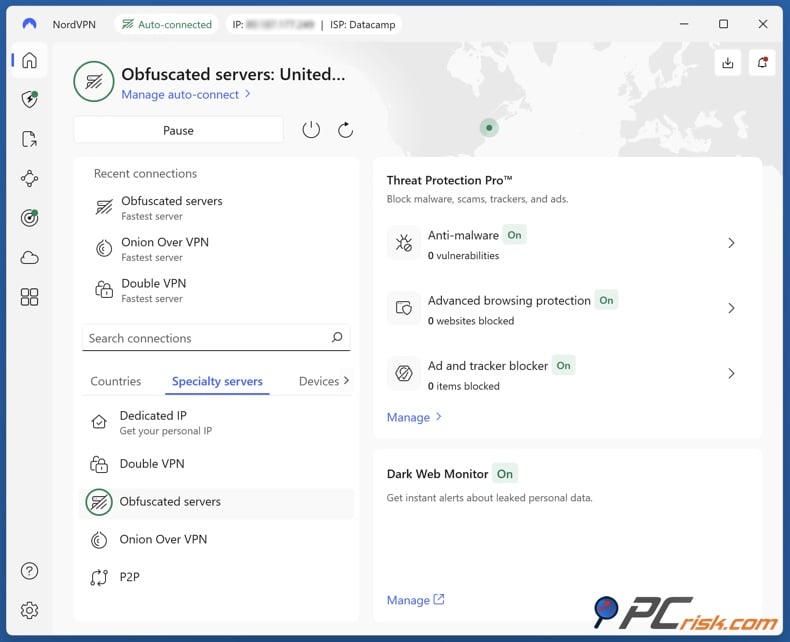Open the notifications bell icon
The width and height of the screenshot is (790, 642).
pos(762,63)
